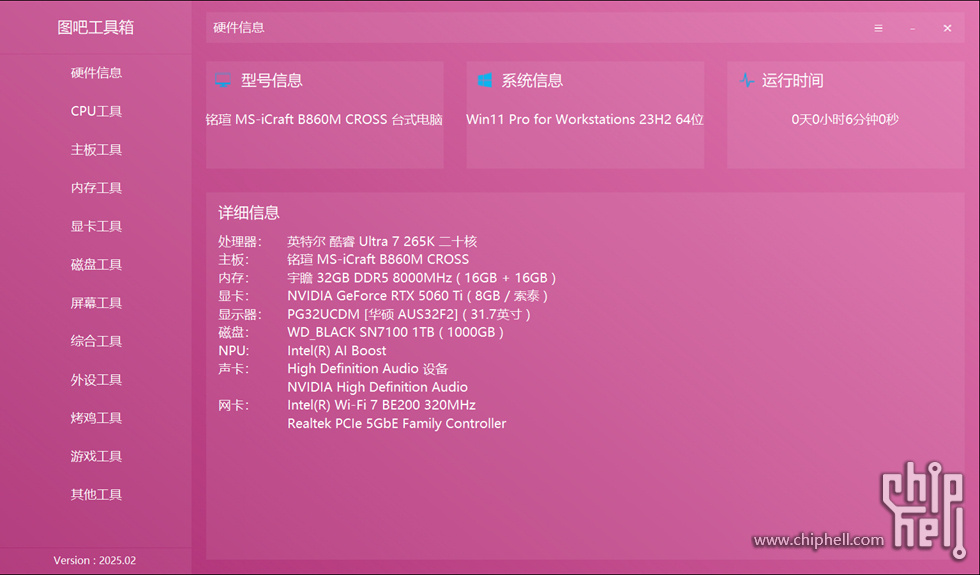980x575 pixels.
Task: Click the Intel(R) AI Boost NPU row
Action: point(337,351)
